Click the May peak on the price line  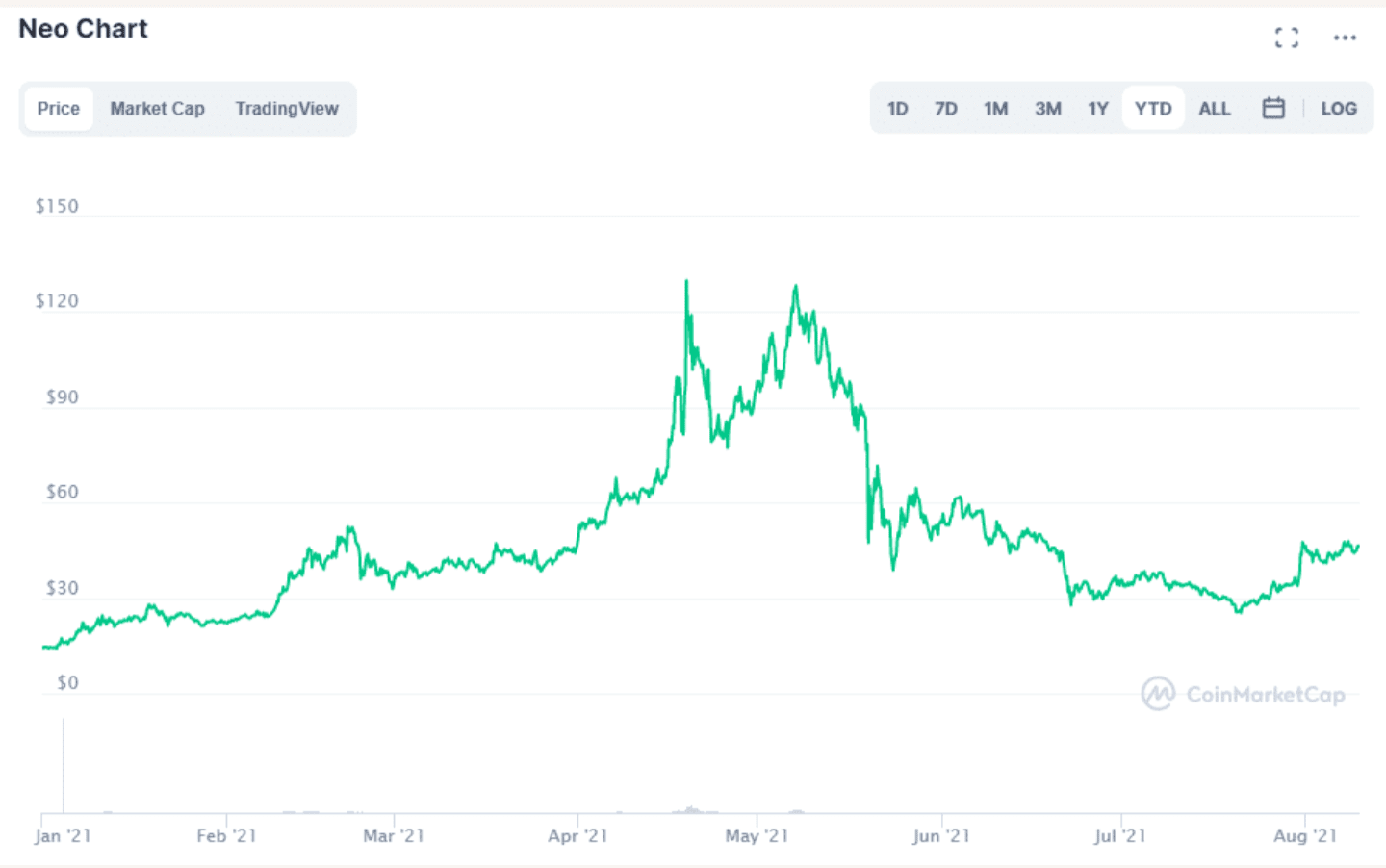[795, 286]
